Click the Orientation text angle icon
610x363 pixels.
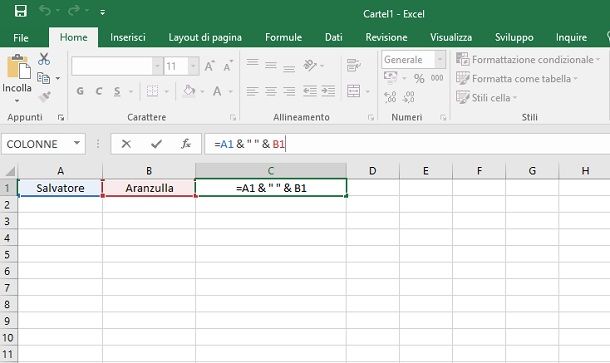[x=310, y=65]
